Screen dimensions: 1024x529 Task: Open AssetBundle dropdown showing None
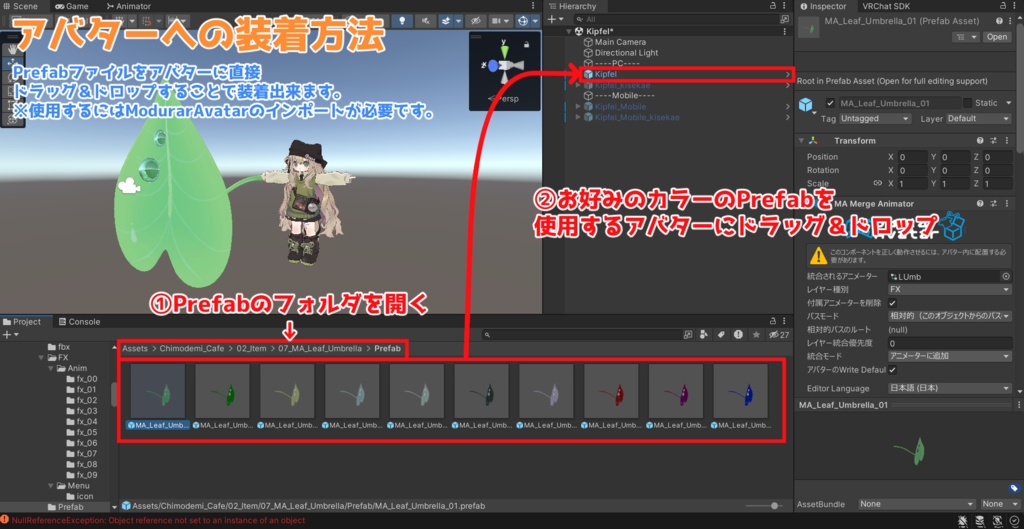pyautogui.click(x=917, y=504)
